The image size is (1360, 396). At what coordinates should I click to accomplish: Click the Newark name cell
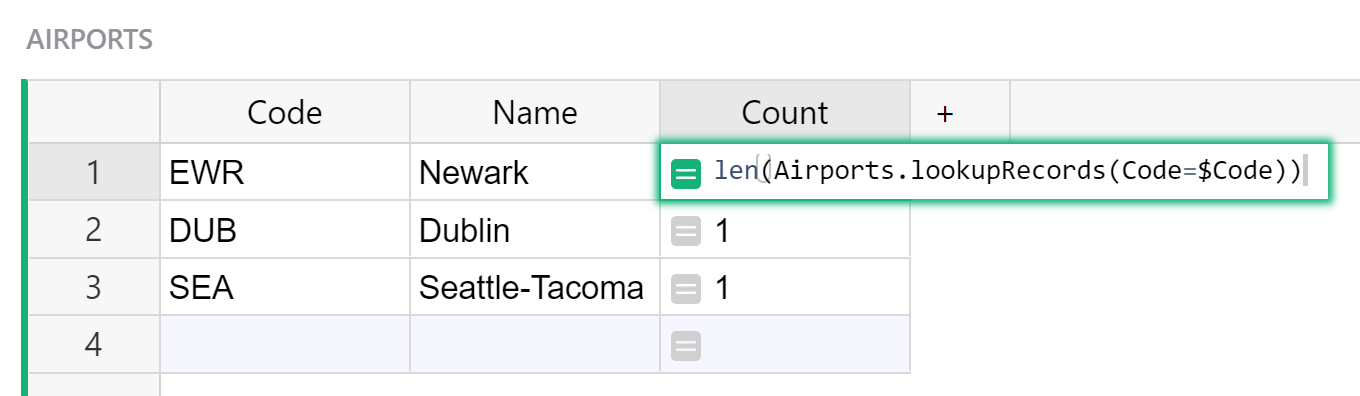[535, 173]
